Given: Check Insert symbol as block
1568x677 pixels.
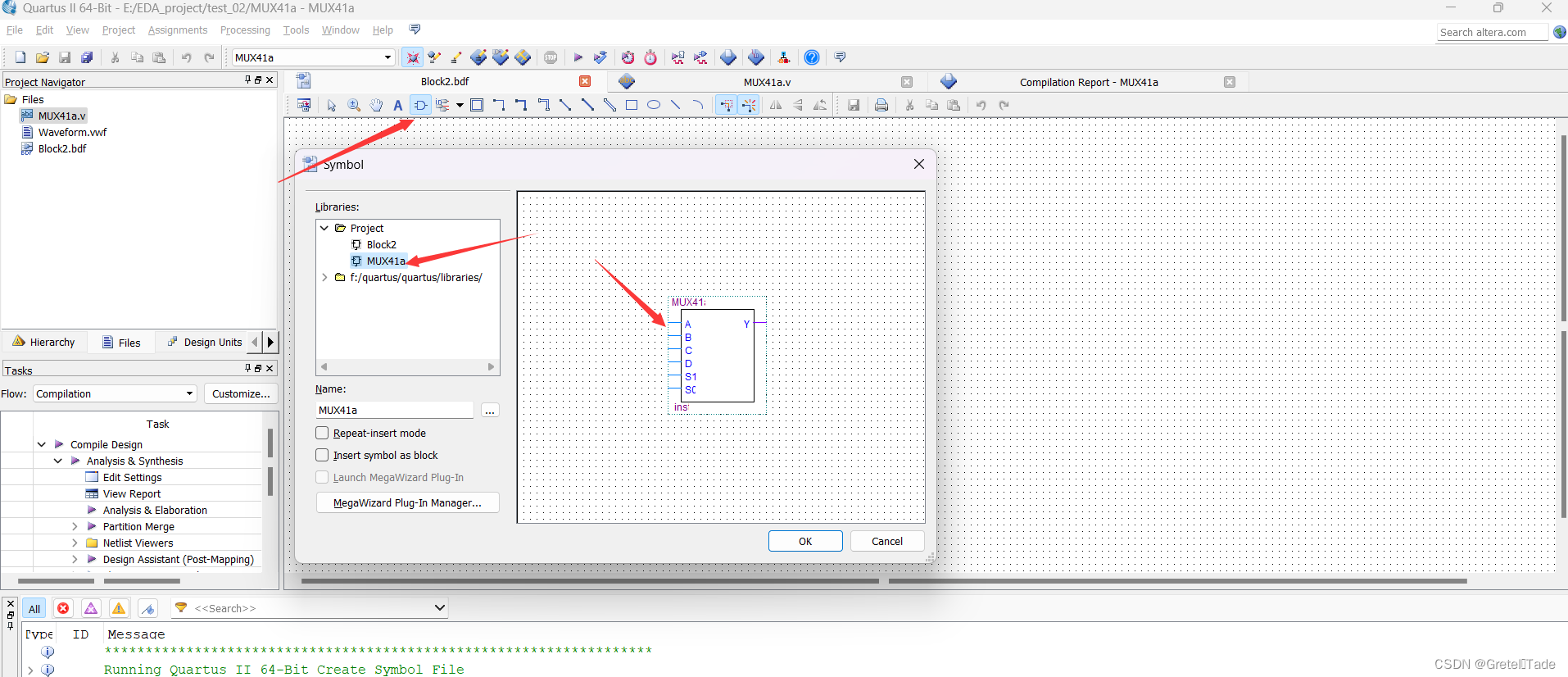Looking at the screenshot, I should 322,455.
